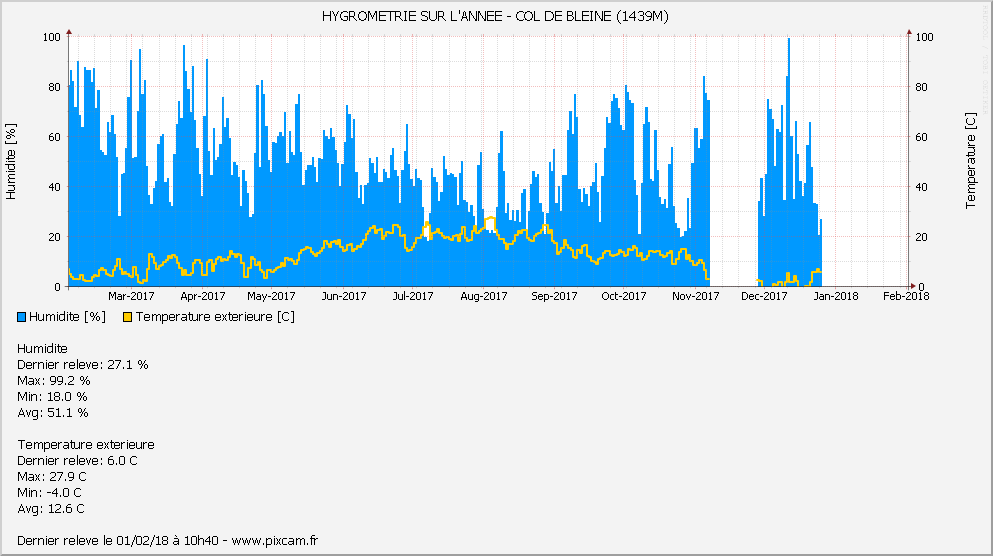The width and height of the screenshot is (993, 556).
Task: Click the Mar-2017 x-axis label
Action: (131, 296)
